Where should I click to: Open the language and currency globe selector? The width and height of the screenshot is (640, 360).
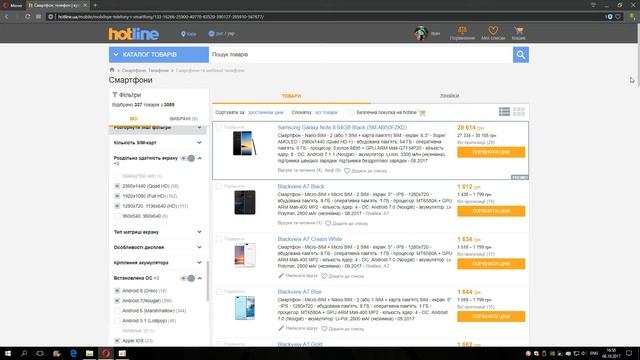click(x=221, y=34)
